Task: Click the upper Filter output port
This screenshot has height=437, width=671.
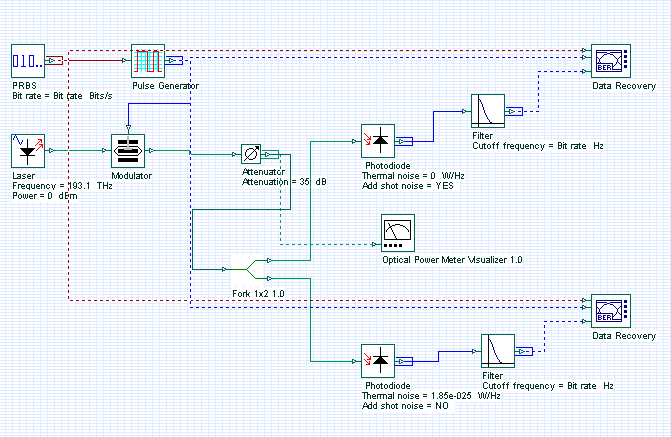Action: point(514,111)
